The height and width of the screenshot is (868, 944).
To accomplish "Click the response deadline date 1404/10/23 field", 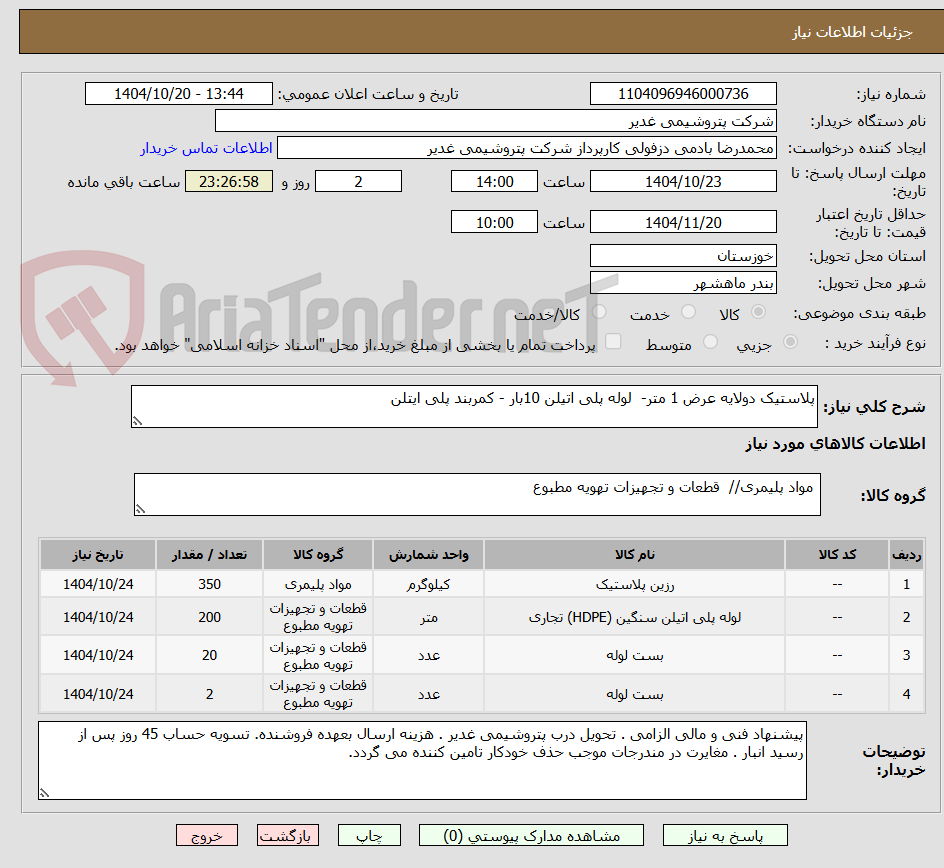I will tap(683, 181).
